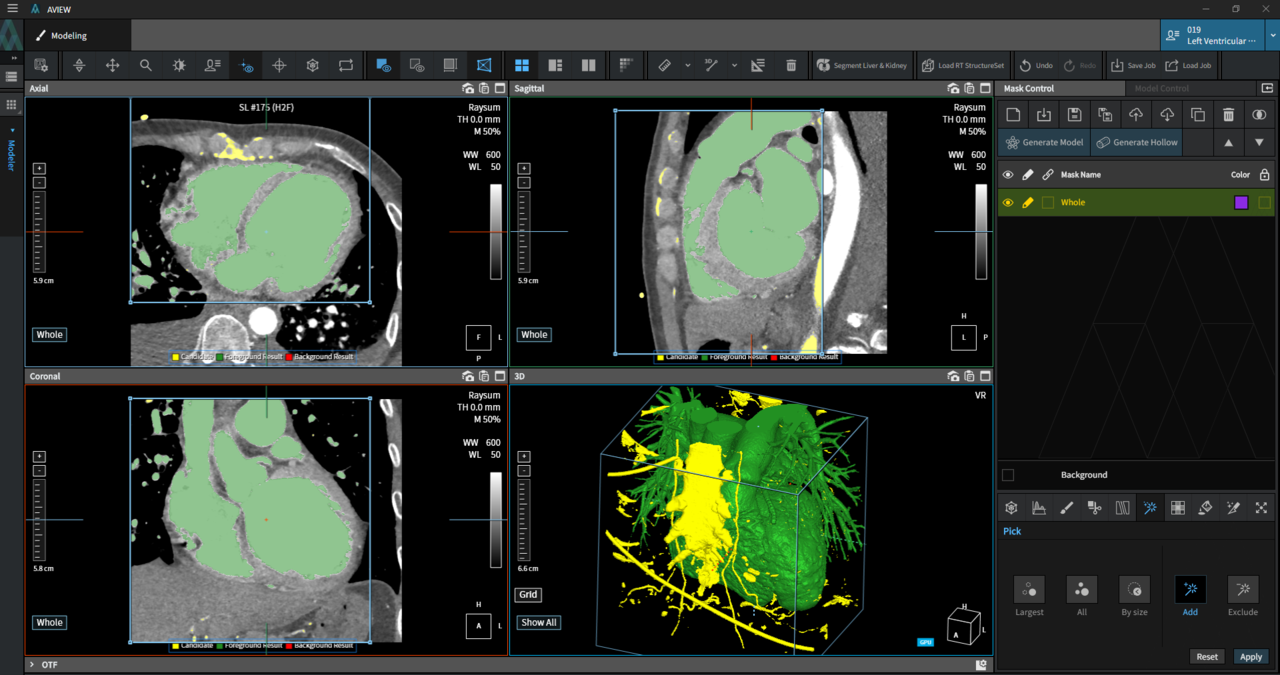This screenshot has width=1280, height=675.
Task: Open the ruler measurement tool dropdown arrow
Action: (x=688, y=65)
